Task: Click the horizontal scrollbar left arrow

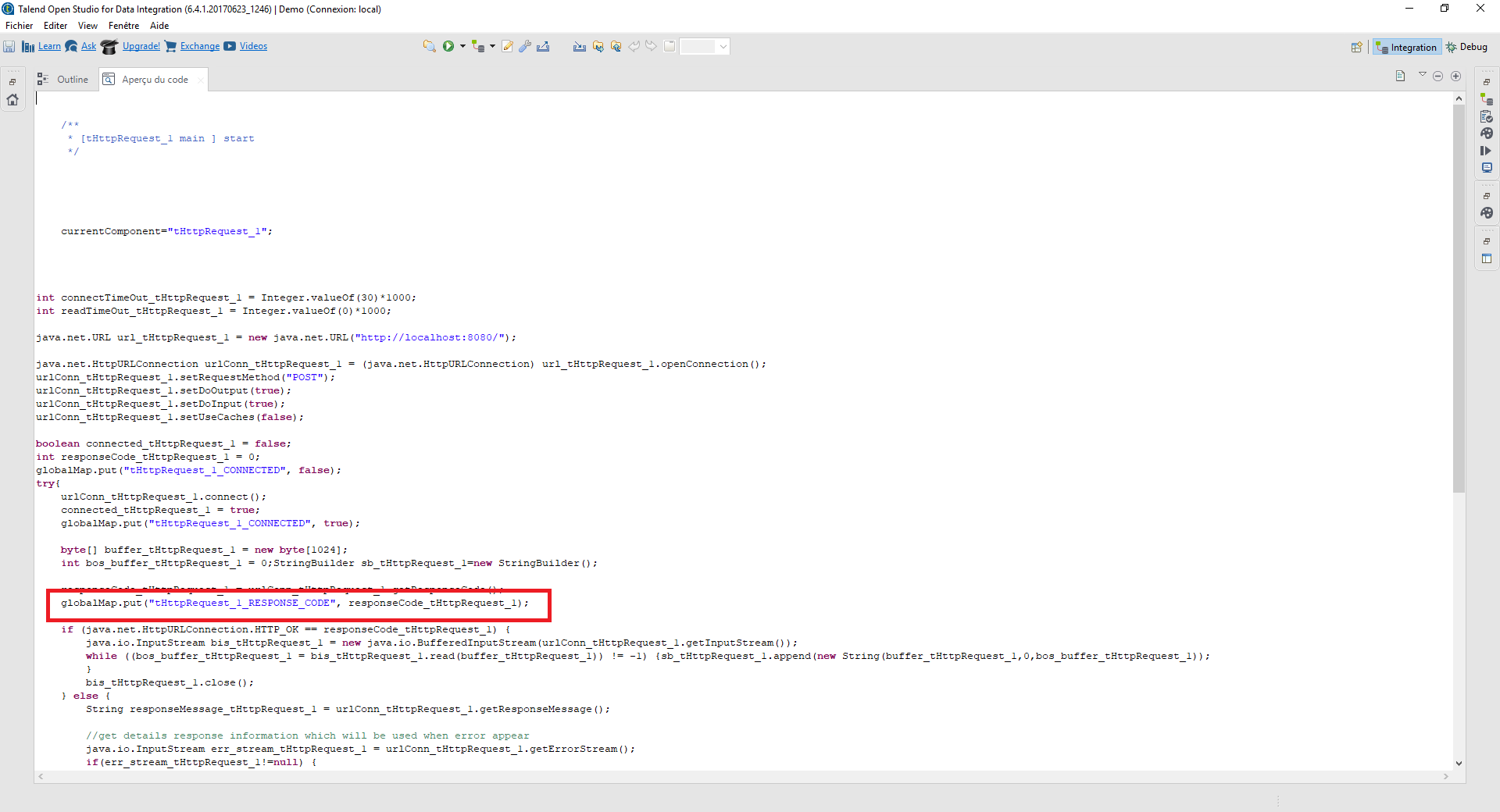Action: (x=41, y=776)
